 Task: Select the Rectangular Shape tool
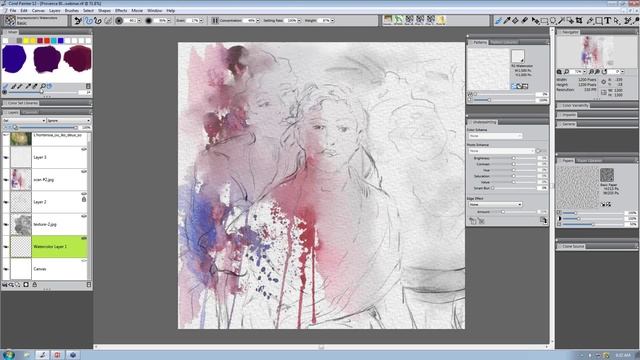(599, 20)
